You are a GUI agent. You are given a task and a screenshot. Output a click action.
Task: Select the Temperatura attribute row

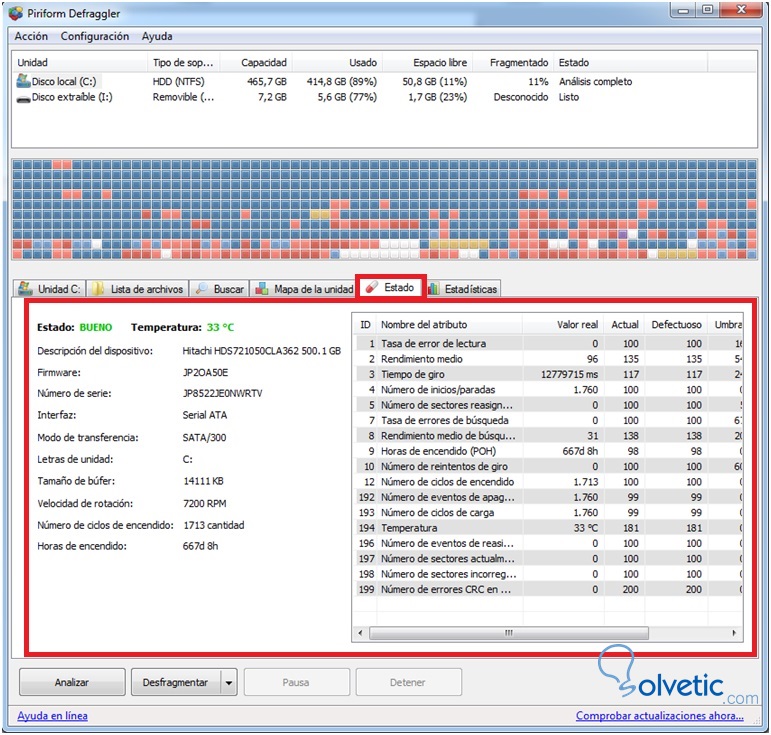[548, 528]
